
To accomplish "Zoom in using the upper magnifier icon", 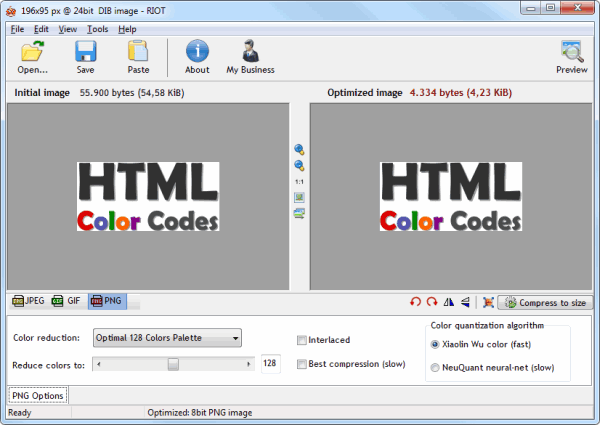I will [299, 150].
